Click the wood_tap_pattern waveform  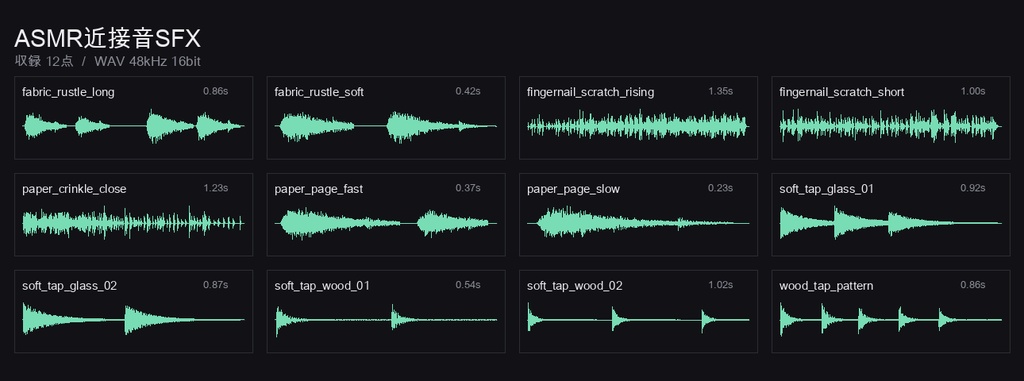coord(891,320)
